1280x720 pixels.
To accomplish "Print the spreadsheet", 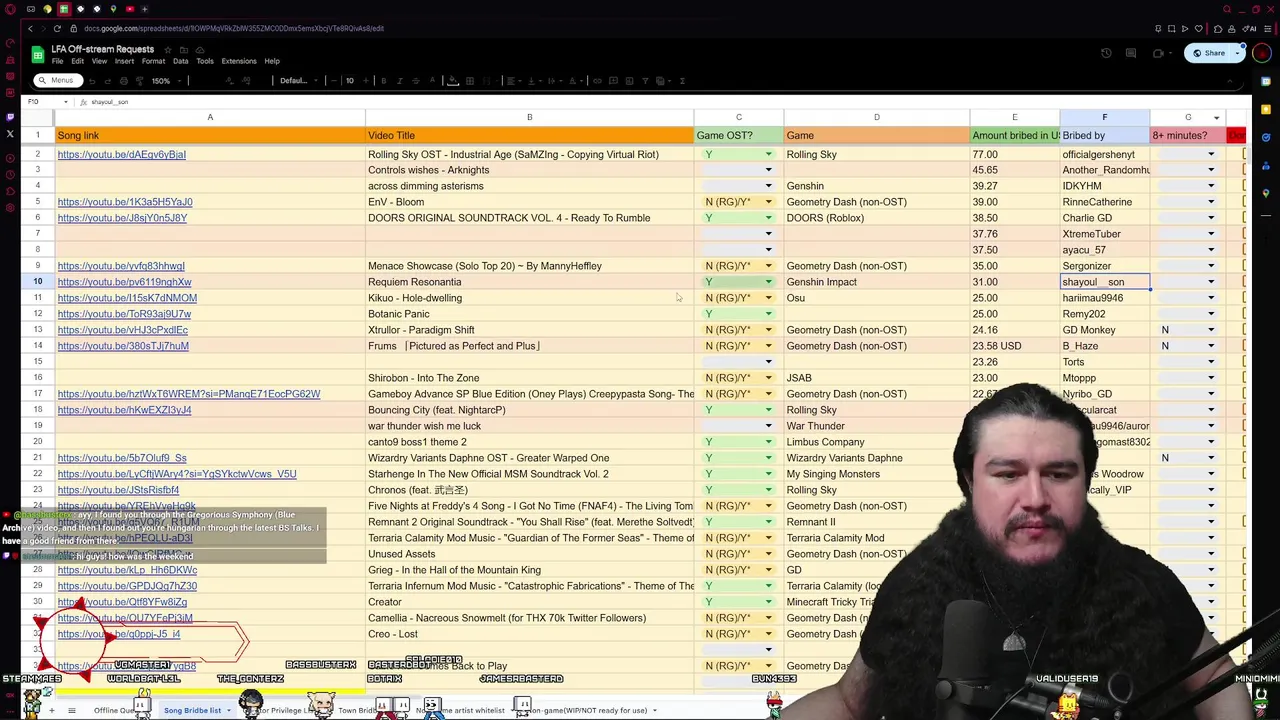I will point(124,81).
